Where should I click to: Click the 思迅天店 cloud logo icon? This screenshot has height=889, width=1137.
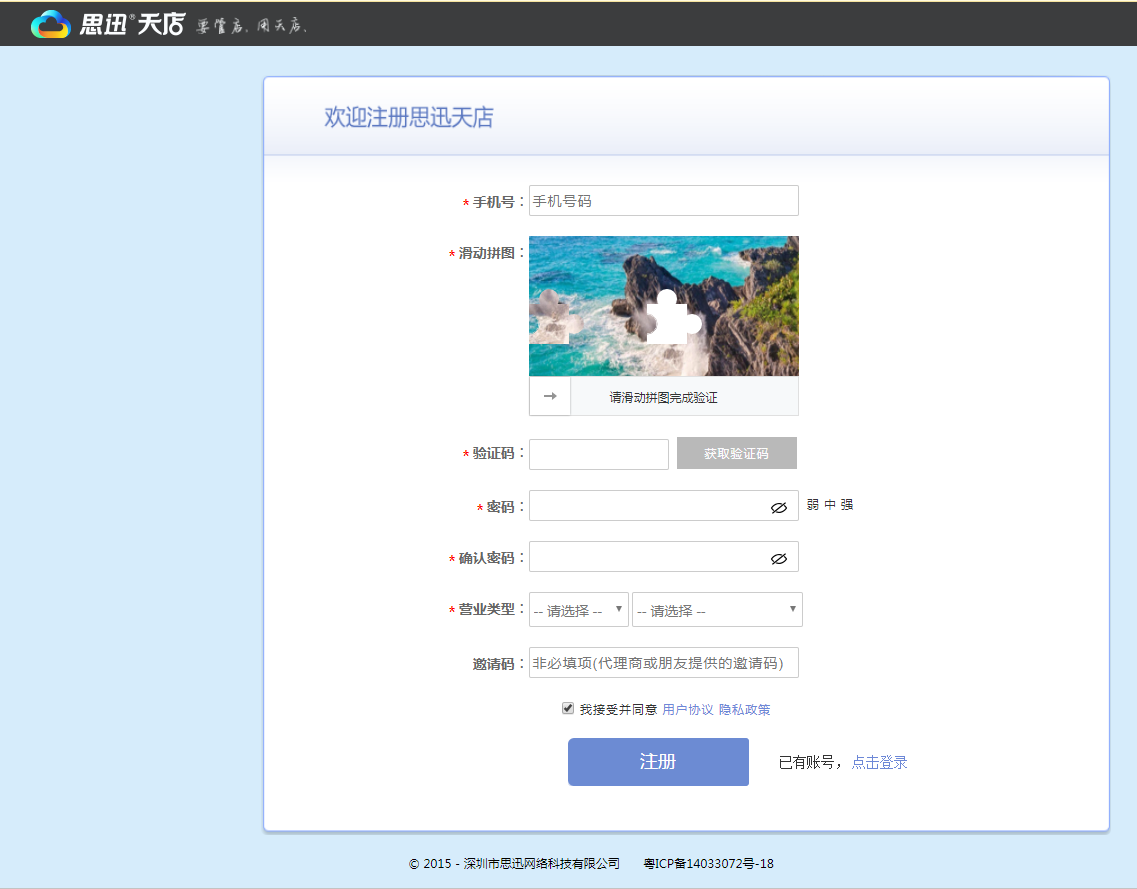pyautogui.click(x=49, y=23)
